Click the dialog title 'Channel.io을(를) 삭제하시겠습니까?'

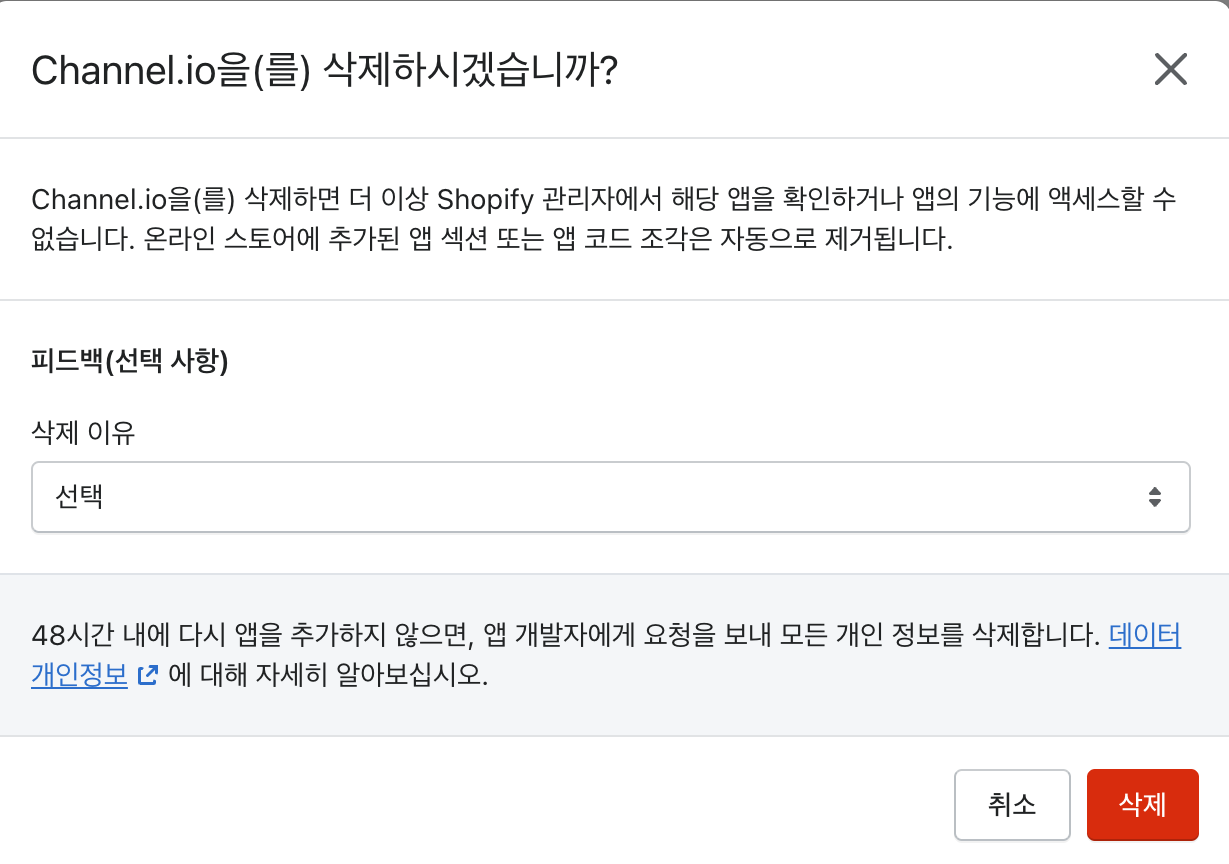pos(324,71)
